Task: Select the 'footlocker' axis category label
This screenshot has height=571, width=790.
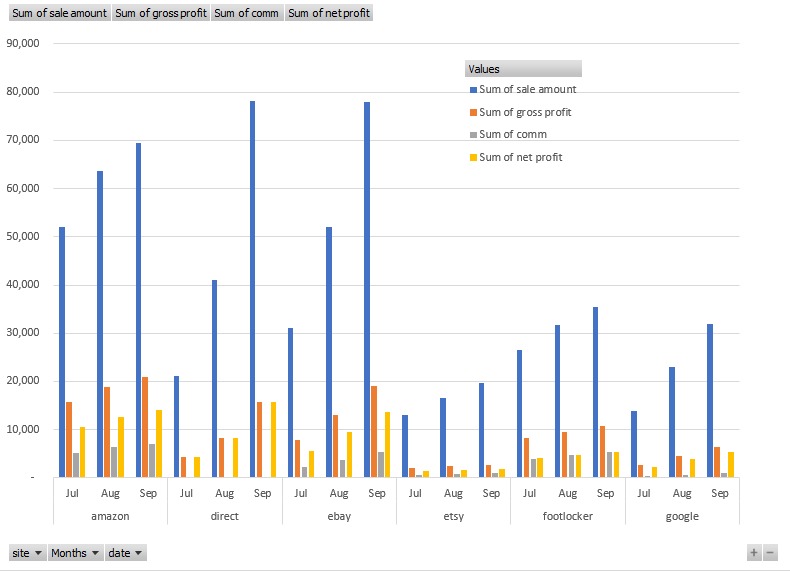Action: tap(568, 516)
